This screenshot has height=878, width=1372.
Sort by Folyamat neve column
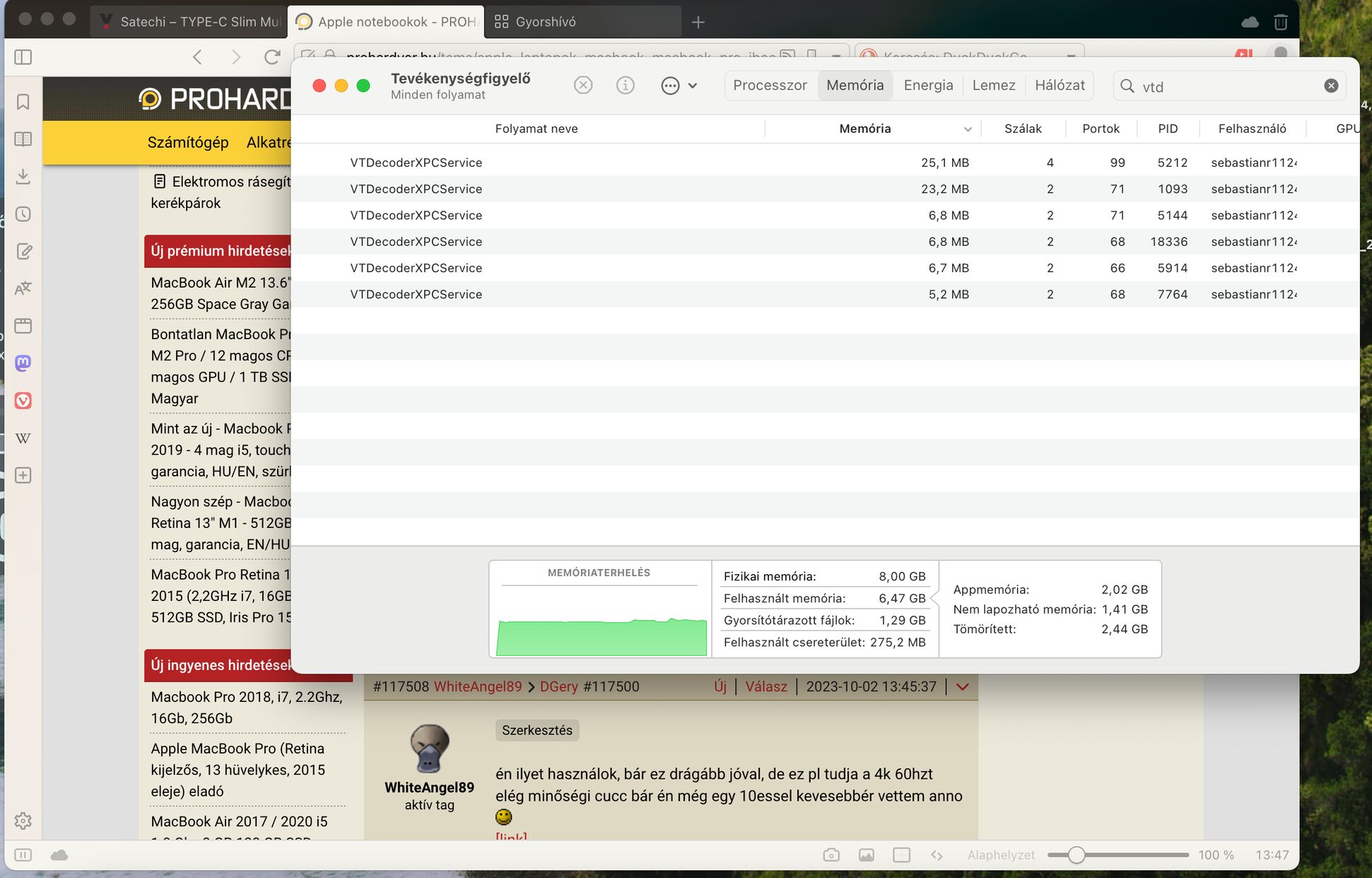point(537,129)
